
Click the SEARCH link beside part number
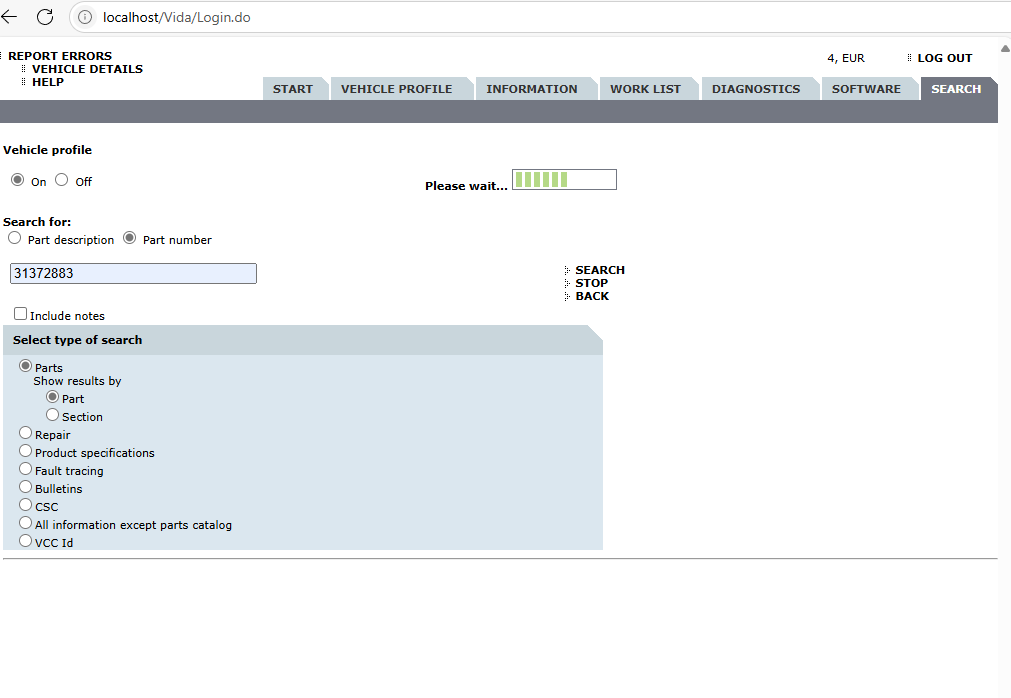pyautogui.click(x=599, y=270)
